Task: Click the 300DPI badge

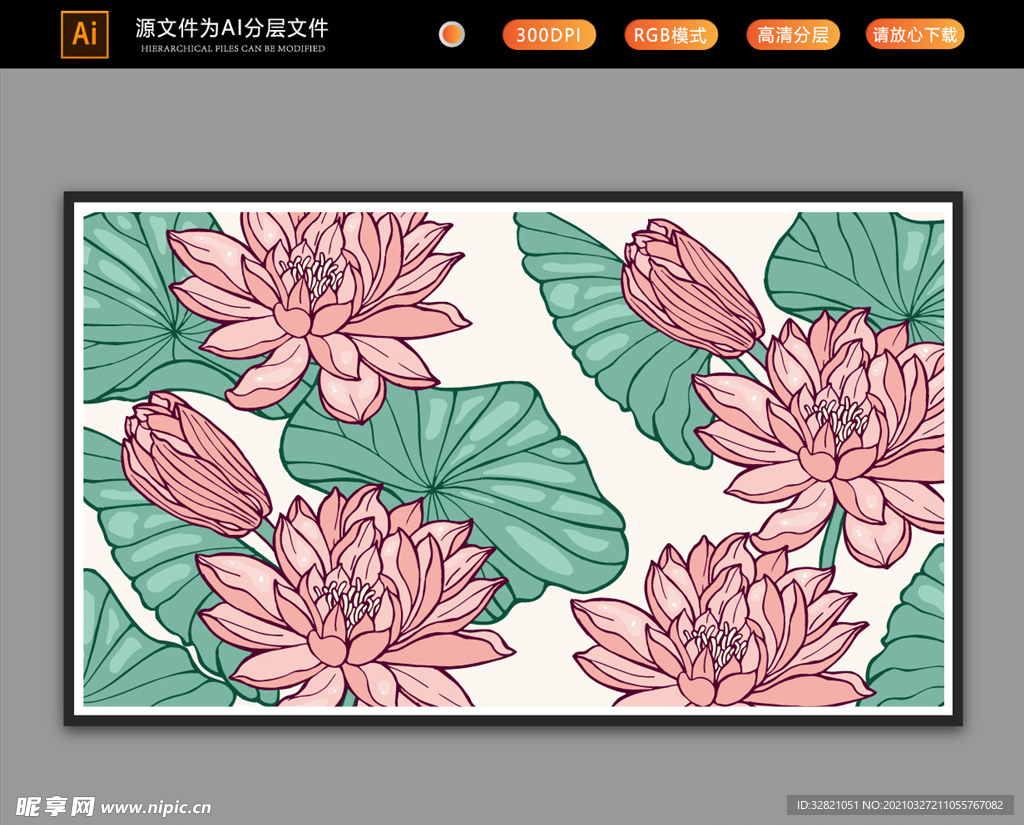Action: (548, 34)
